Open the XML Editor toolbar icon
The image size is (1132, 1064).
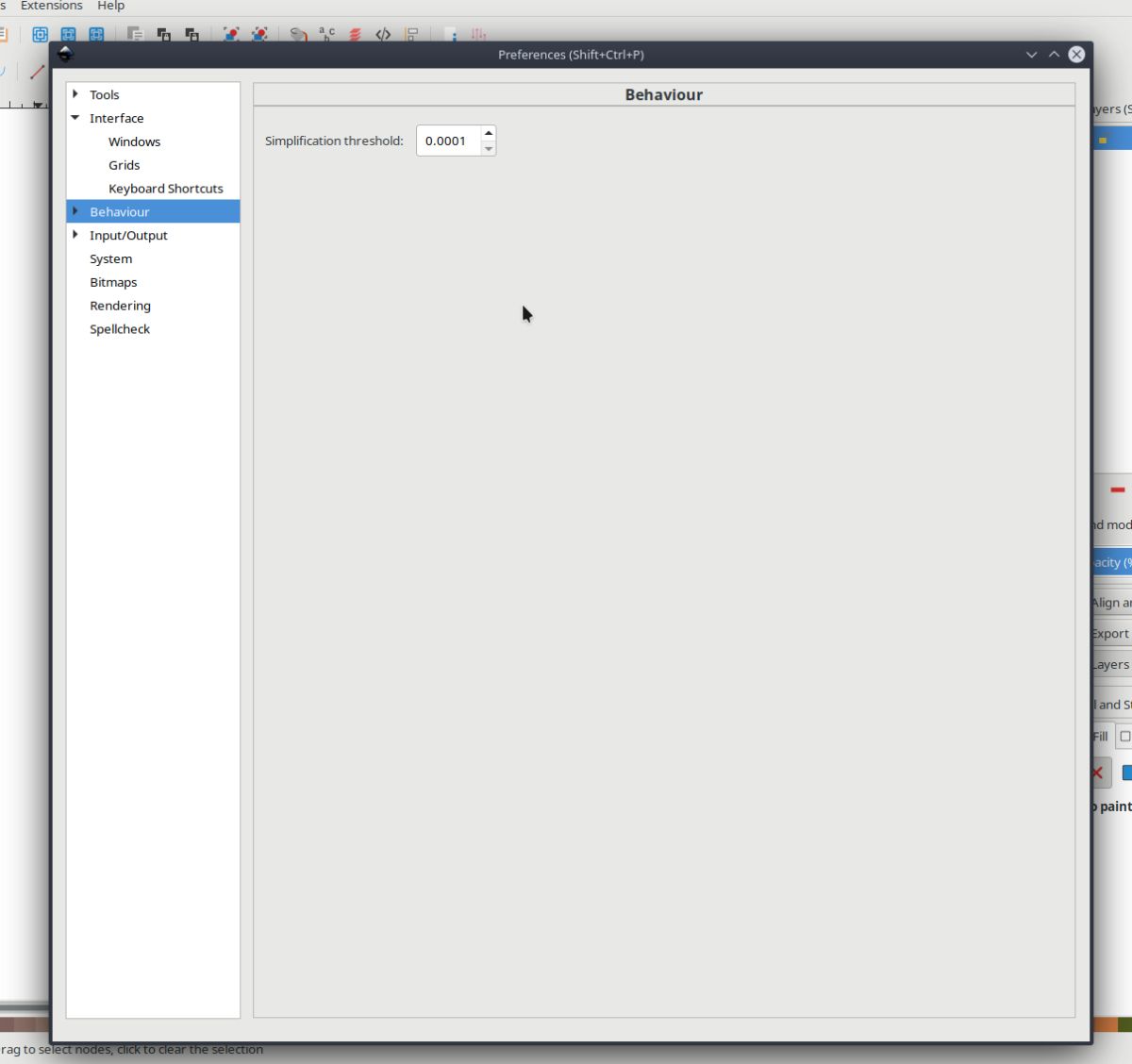click(383, 34)
